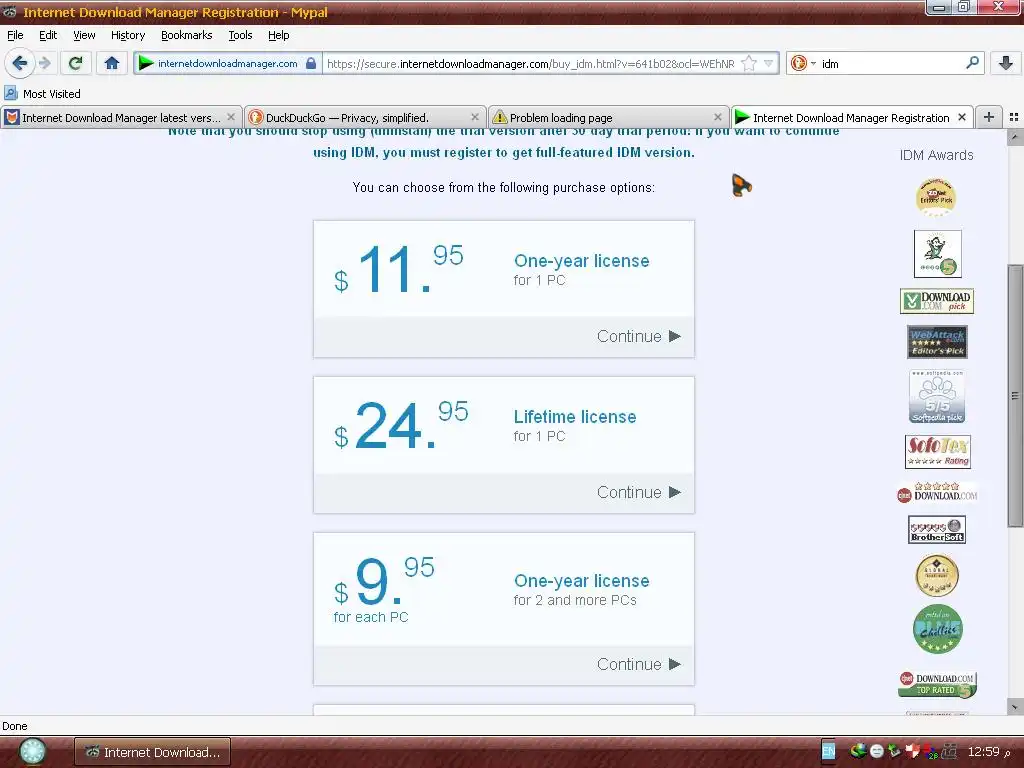This screenshot has width=1024, height=768.
Task: Open a new tab with plus button
Action: (989, 117)
